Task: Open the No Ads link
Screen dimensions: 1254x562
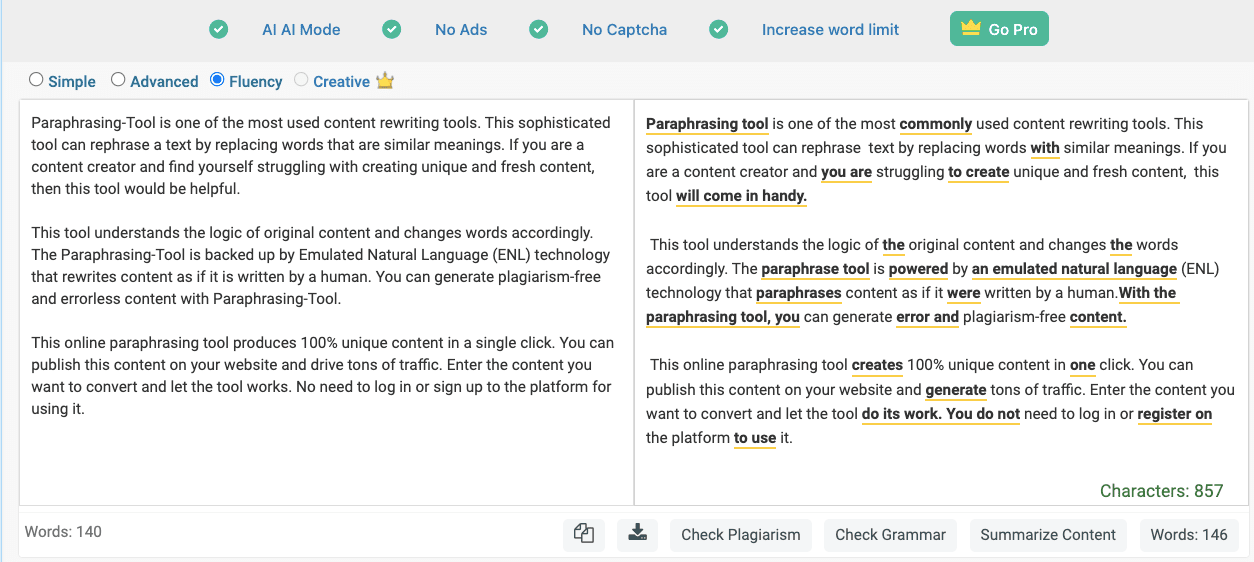Action: coord(461,30)
